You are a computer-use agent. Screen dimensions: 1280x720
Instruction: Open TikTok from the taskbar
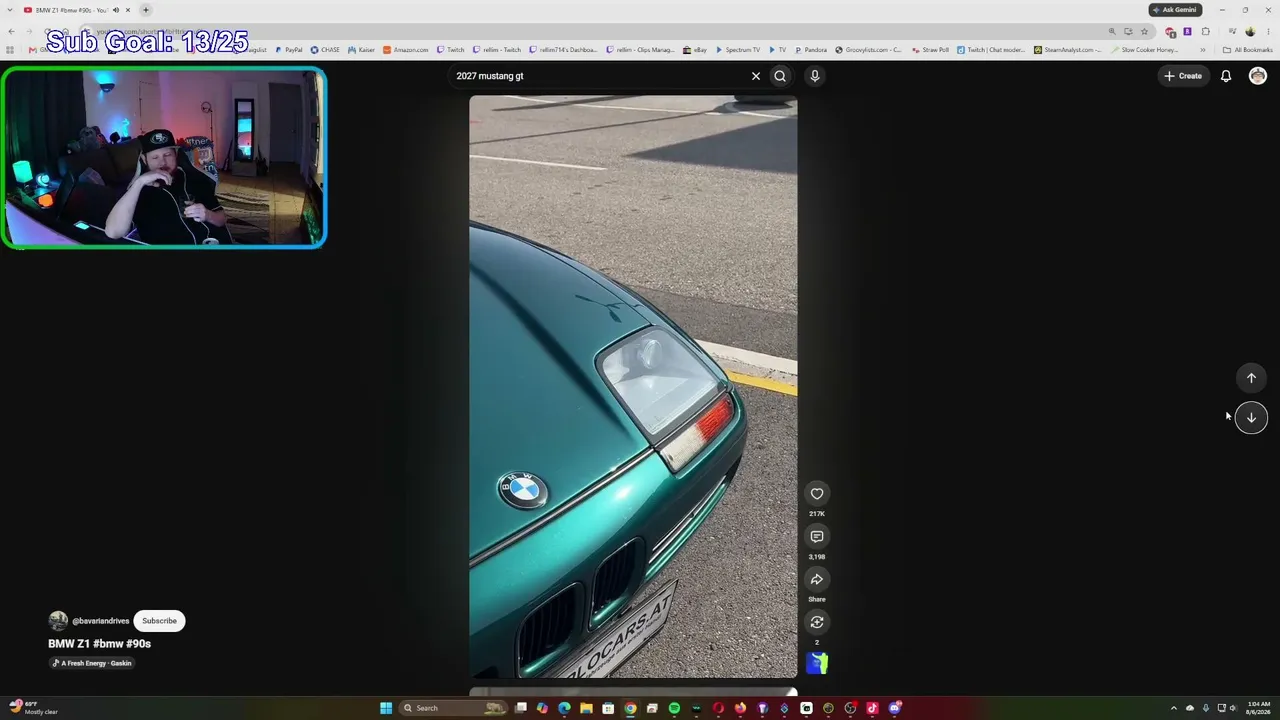[872, 708]
